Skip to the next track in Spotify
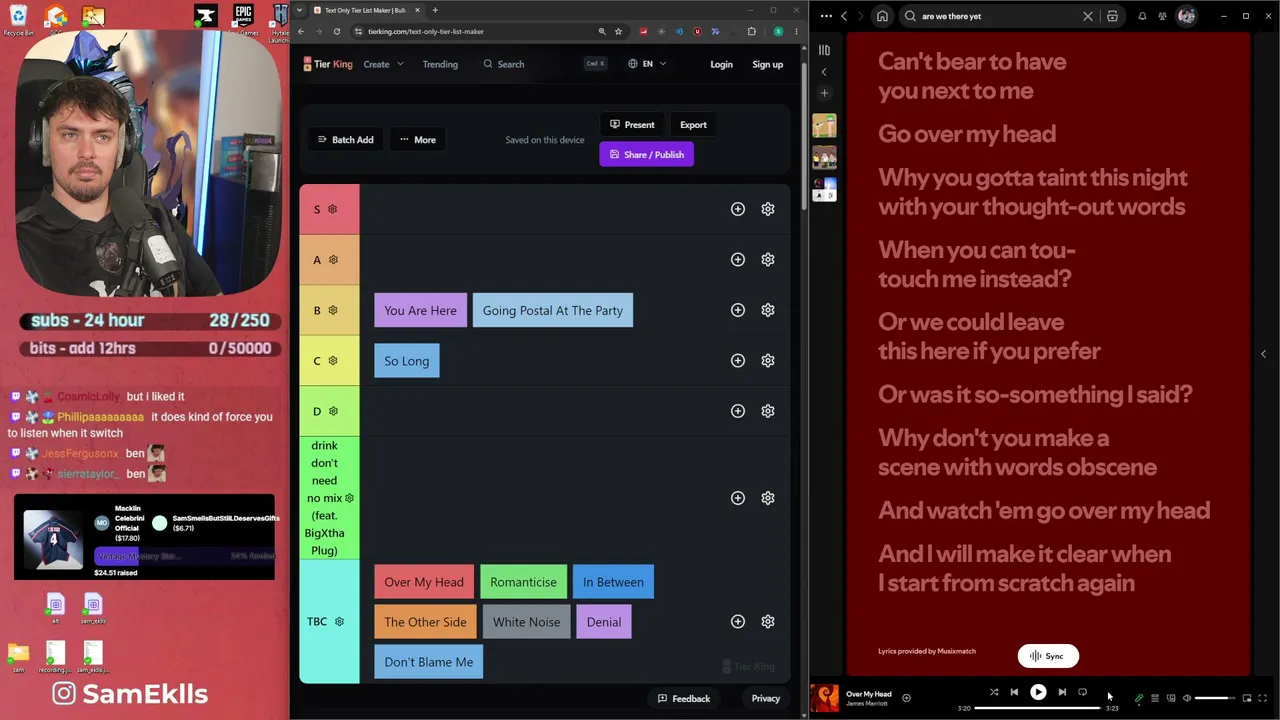The width and height of the screenshot is (1280, 720). click(1062, 692)
